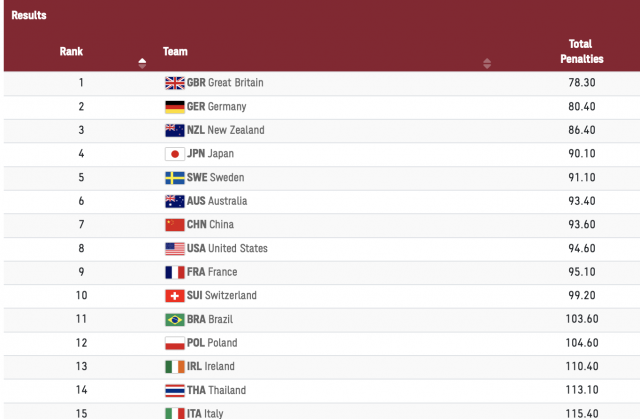Click Great Britain's 78.30 penalties value
The height and width of the screenshot is (419, 640).
pos(582,83)
